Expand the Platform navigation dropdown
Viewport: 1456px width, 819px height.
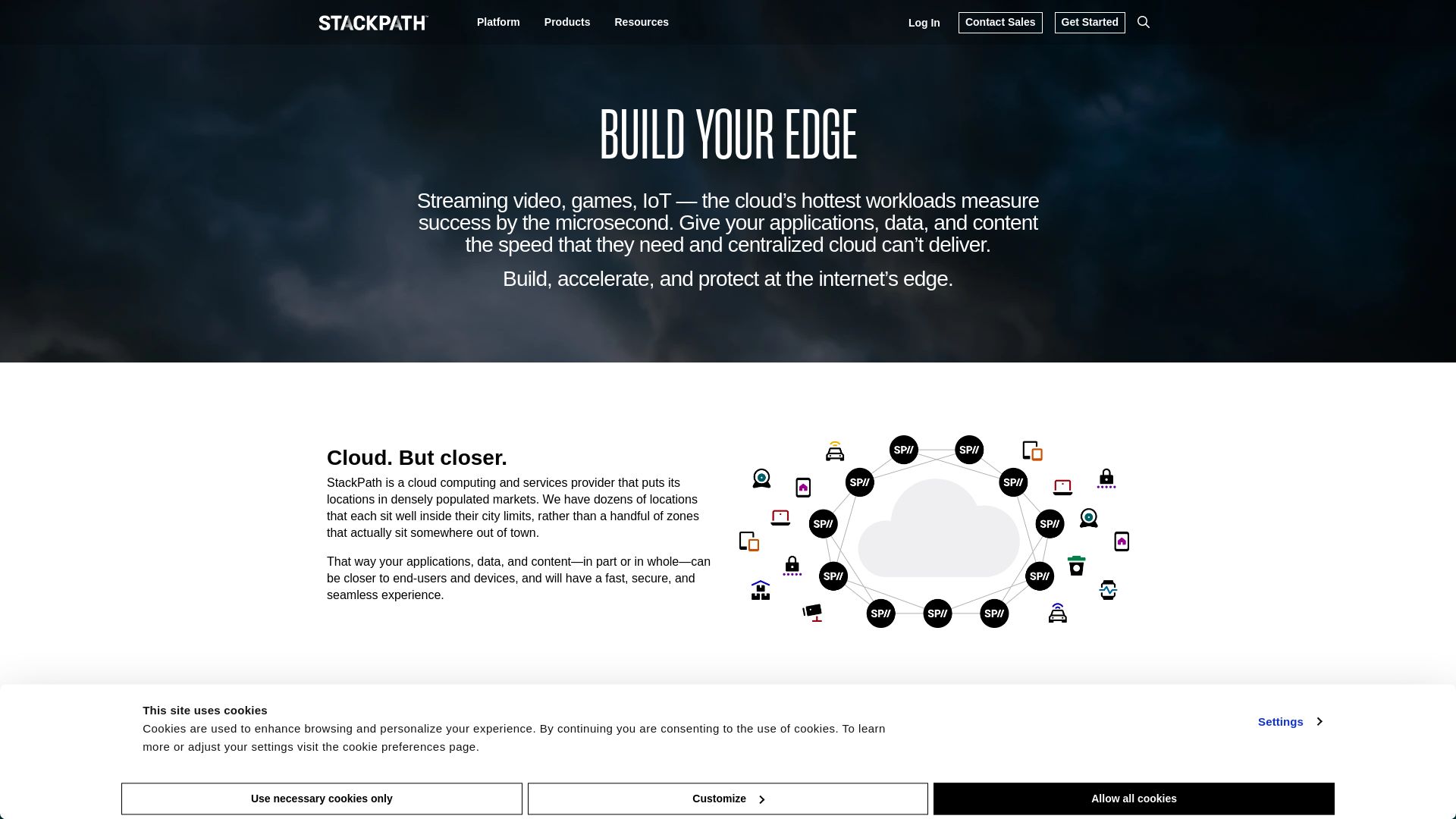(x=498, y=22)
